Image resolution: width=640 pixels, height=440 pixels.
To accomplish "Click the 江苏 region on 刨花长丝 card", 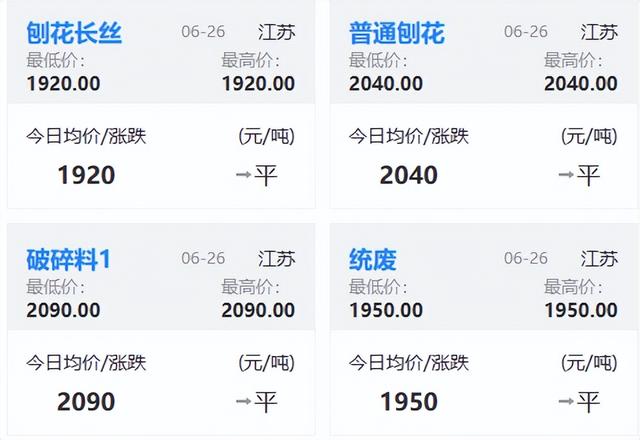I will tap(277, 32).
